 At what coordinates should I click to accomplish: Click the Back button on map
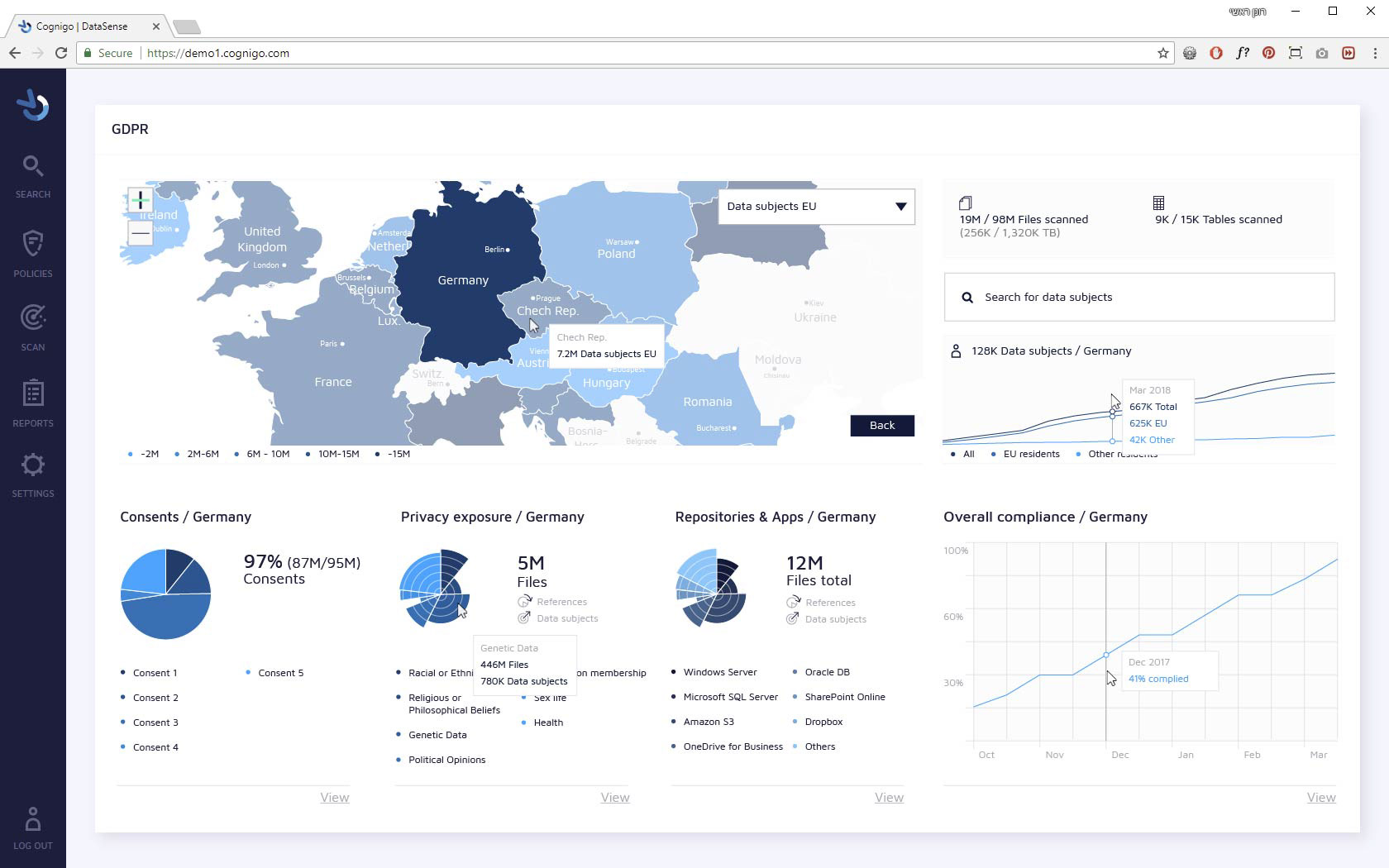[882, 425]
